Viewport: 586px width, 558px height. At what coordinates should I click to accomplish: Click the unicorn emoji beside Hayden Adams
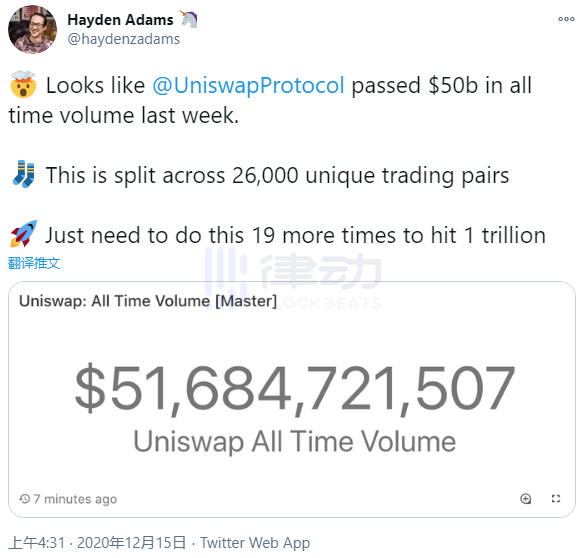coord(189,19)
